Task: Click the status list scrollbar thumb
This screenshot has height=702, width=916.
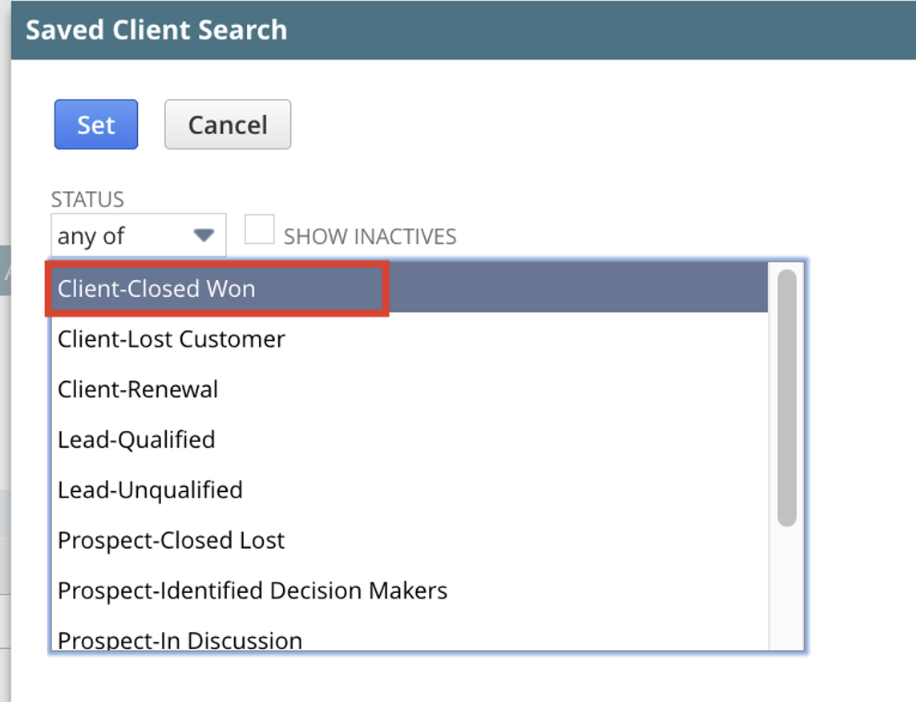Action: click(x=787, y=398)
